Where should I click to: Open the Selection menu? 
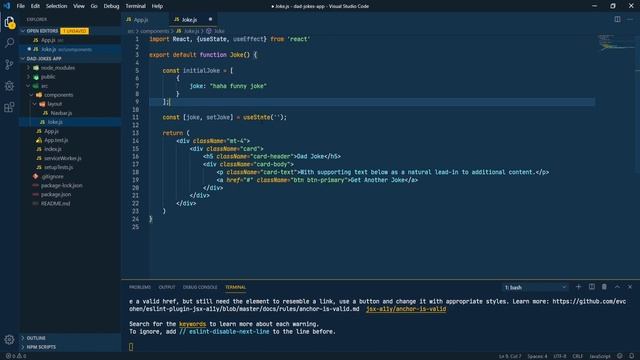(56, 6)
